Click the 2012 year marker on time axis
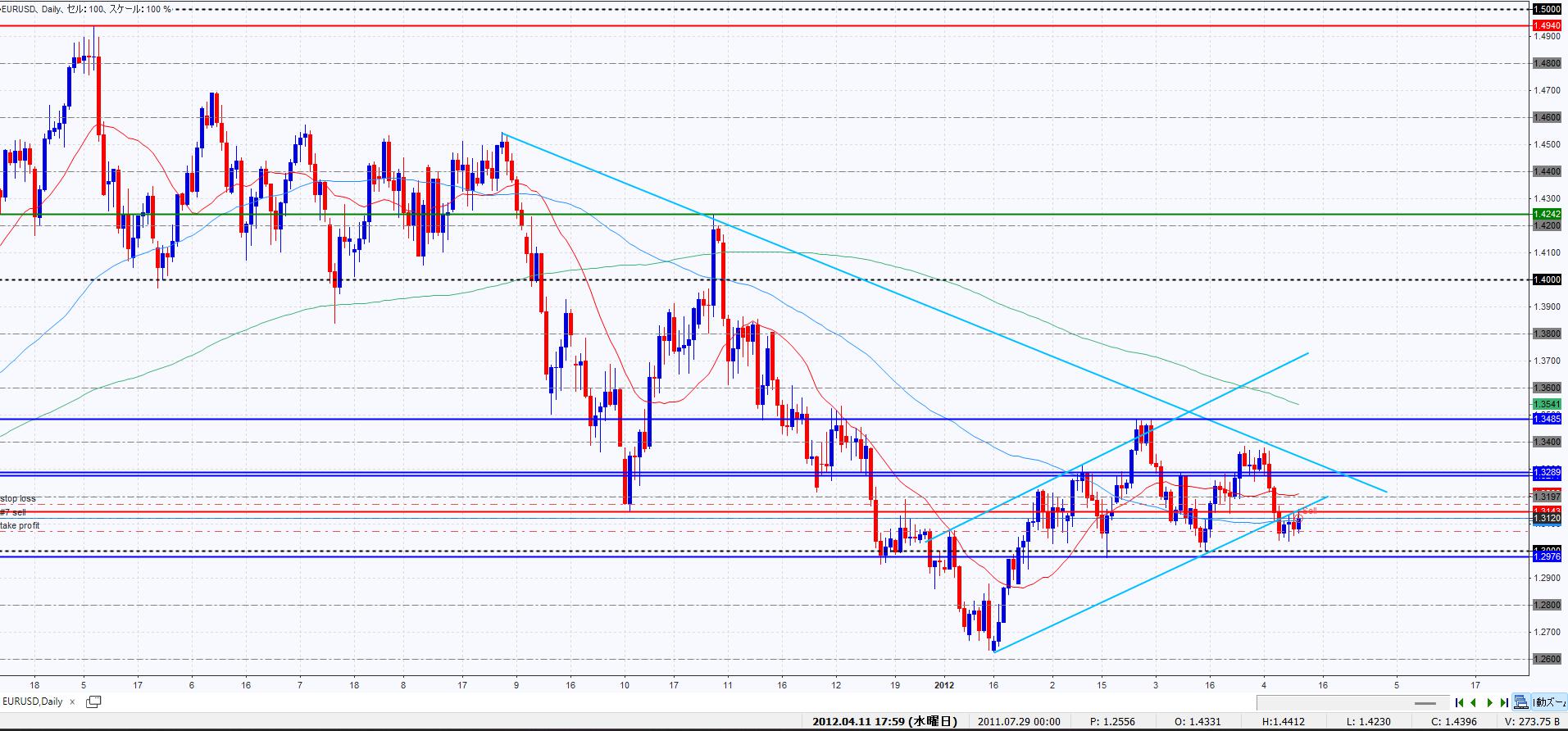1568x731 pixels. 943,685
